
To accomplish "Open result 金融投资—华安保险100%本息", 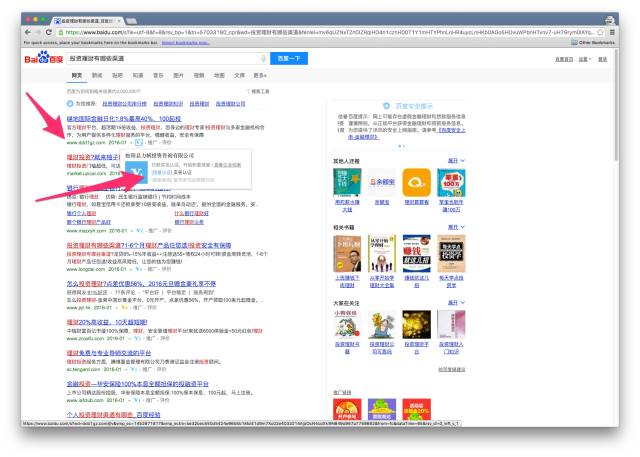I will pyautogui.click(x=138, y=384).
